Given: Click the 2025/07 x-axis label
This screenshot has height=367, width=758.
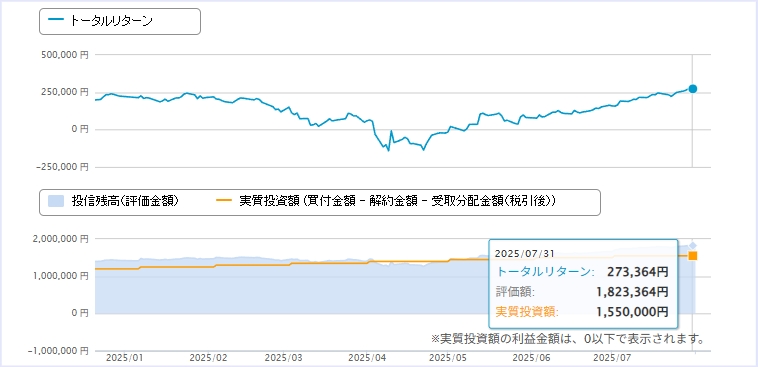Looking at the screenshot, I should (x=612, y=358).
